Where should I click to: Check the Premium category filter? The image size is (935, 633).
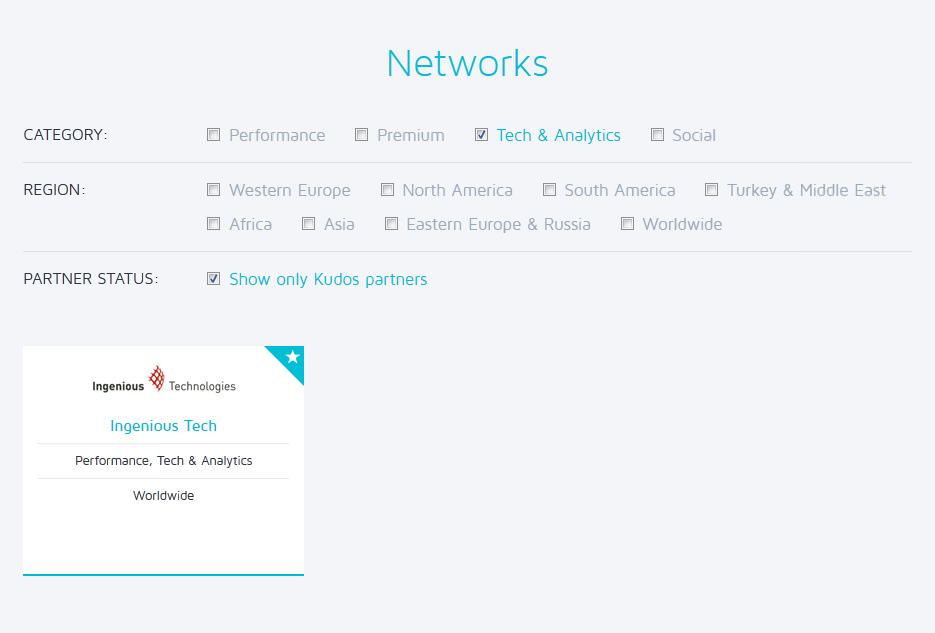361,135
